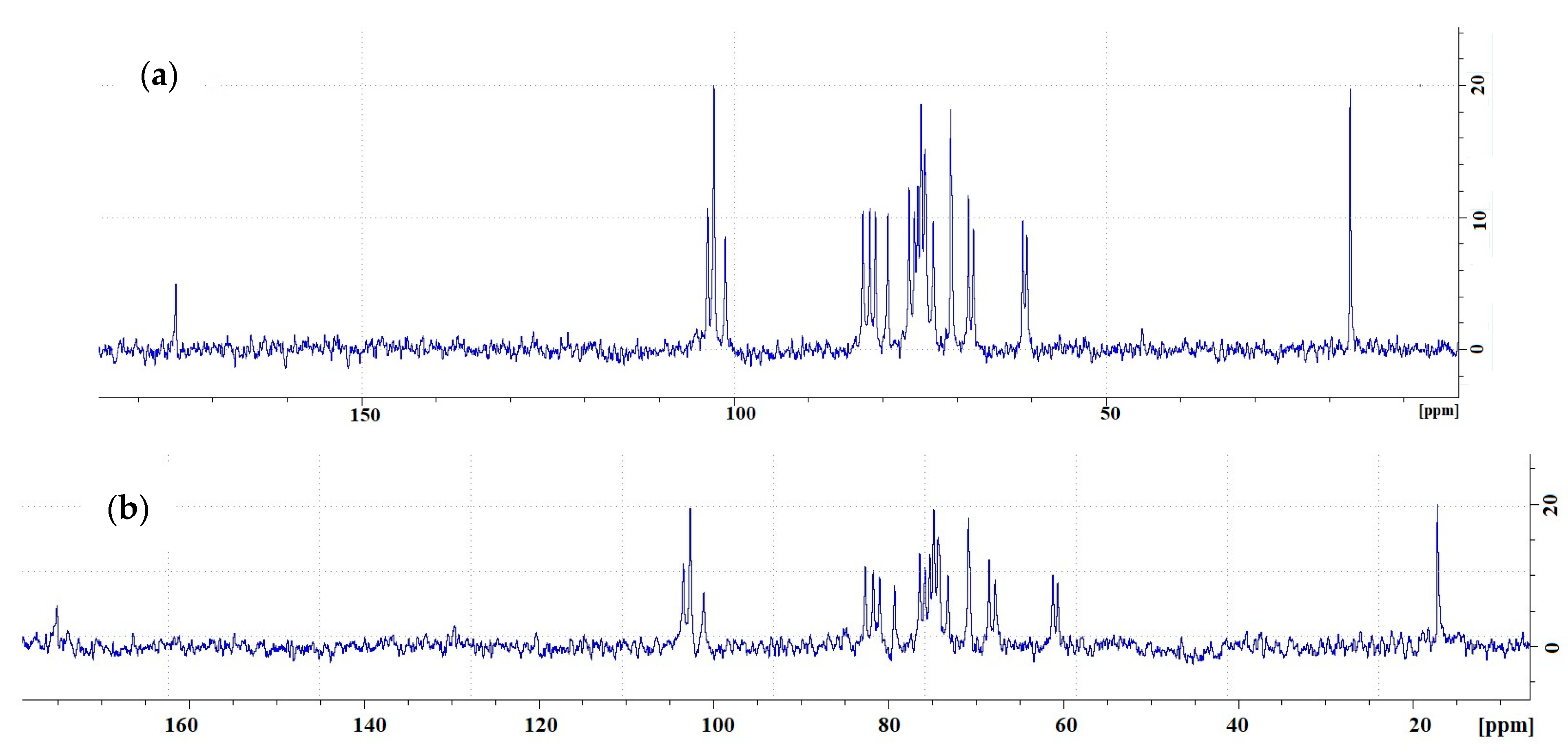Screen dimensions: 1568x754
Task: Click the 120 ppm label in spectrum (b)
Action: tap(540, 725)
